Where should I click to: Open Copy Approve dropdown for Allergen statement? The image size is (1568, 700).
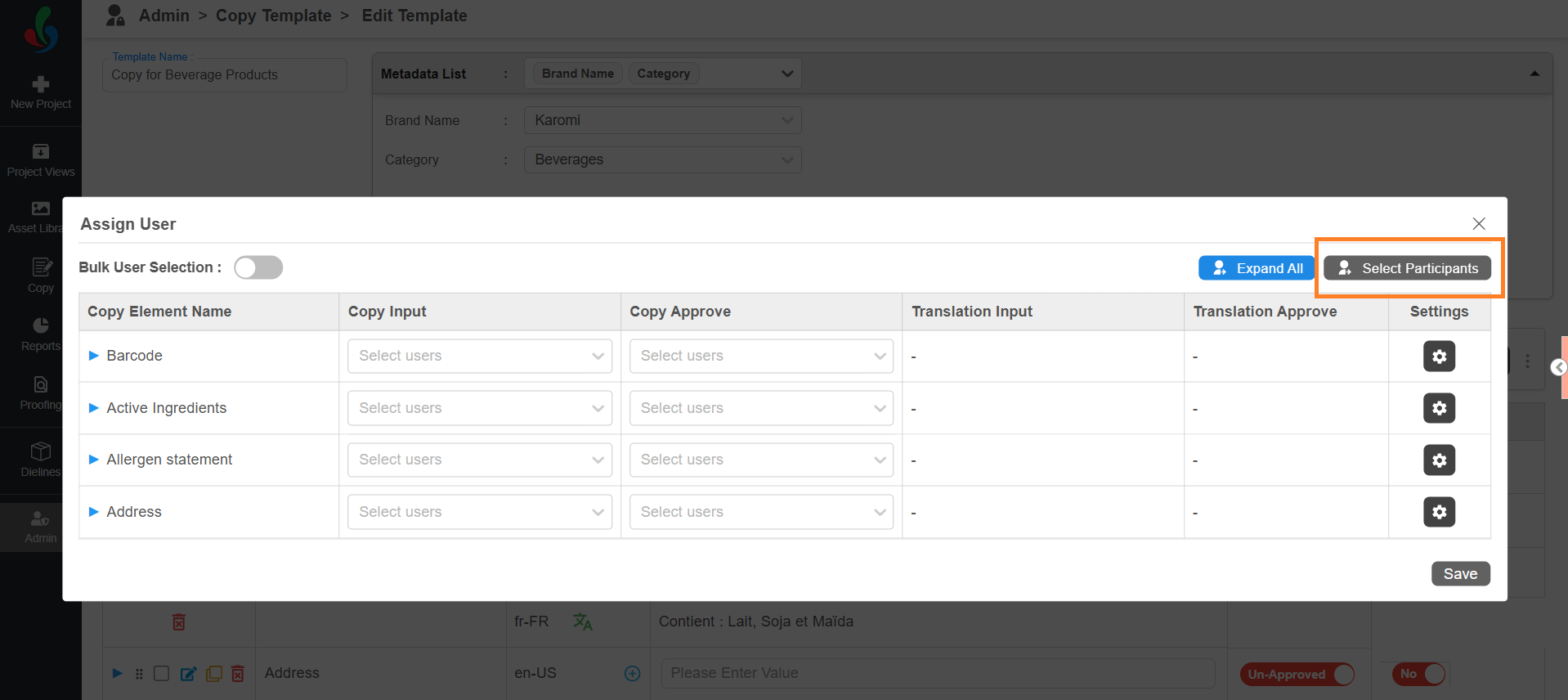tap(761, 460)
